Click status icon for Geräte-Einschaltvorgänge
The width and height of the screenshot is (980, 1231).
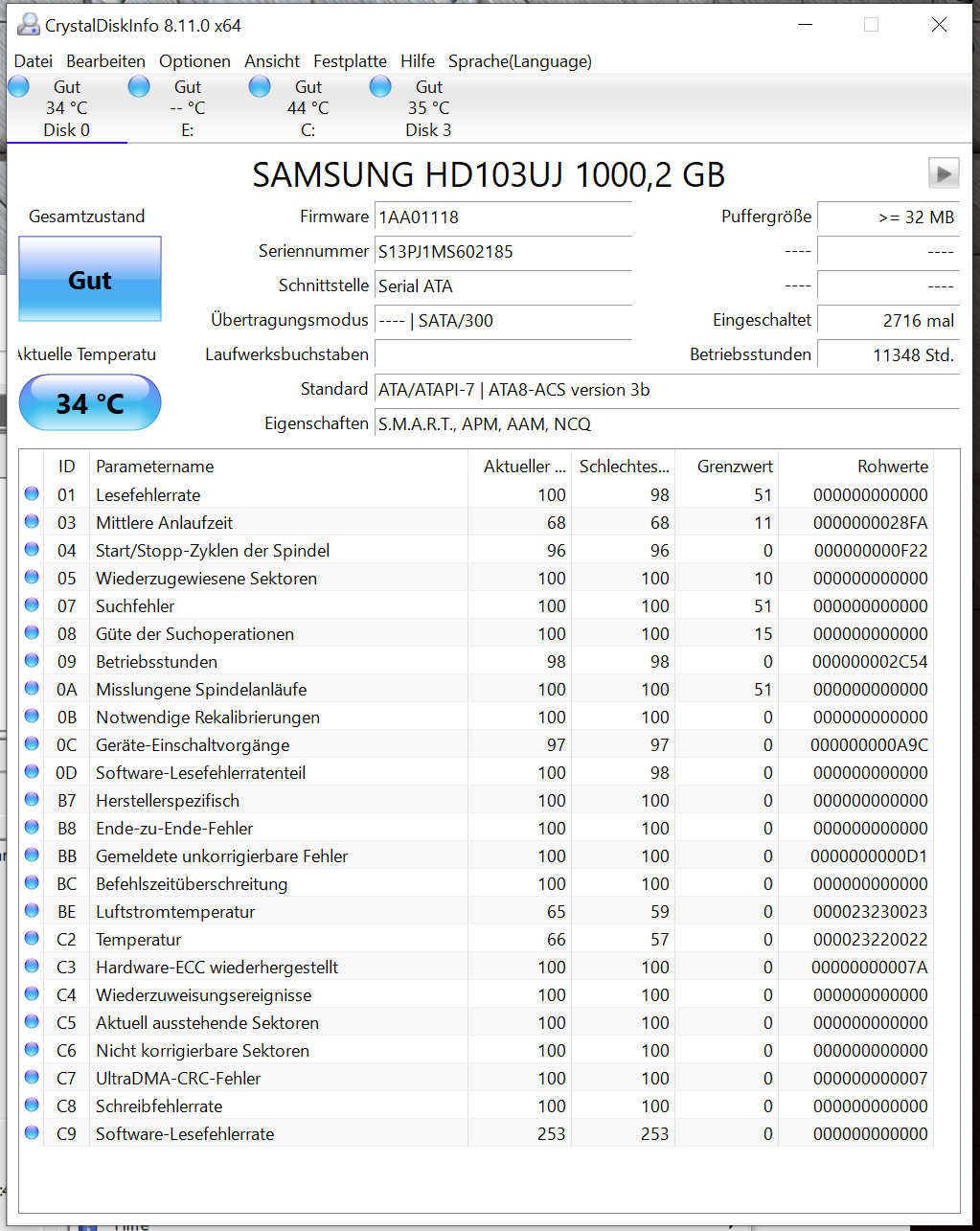pyautogui.click(x=32, y=744)
